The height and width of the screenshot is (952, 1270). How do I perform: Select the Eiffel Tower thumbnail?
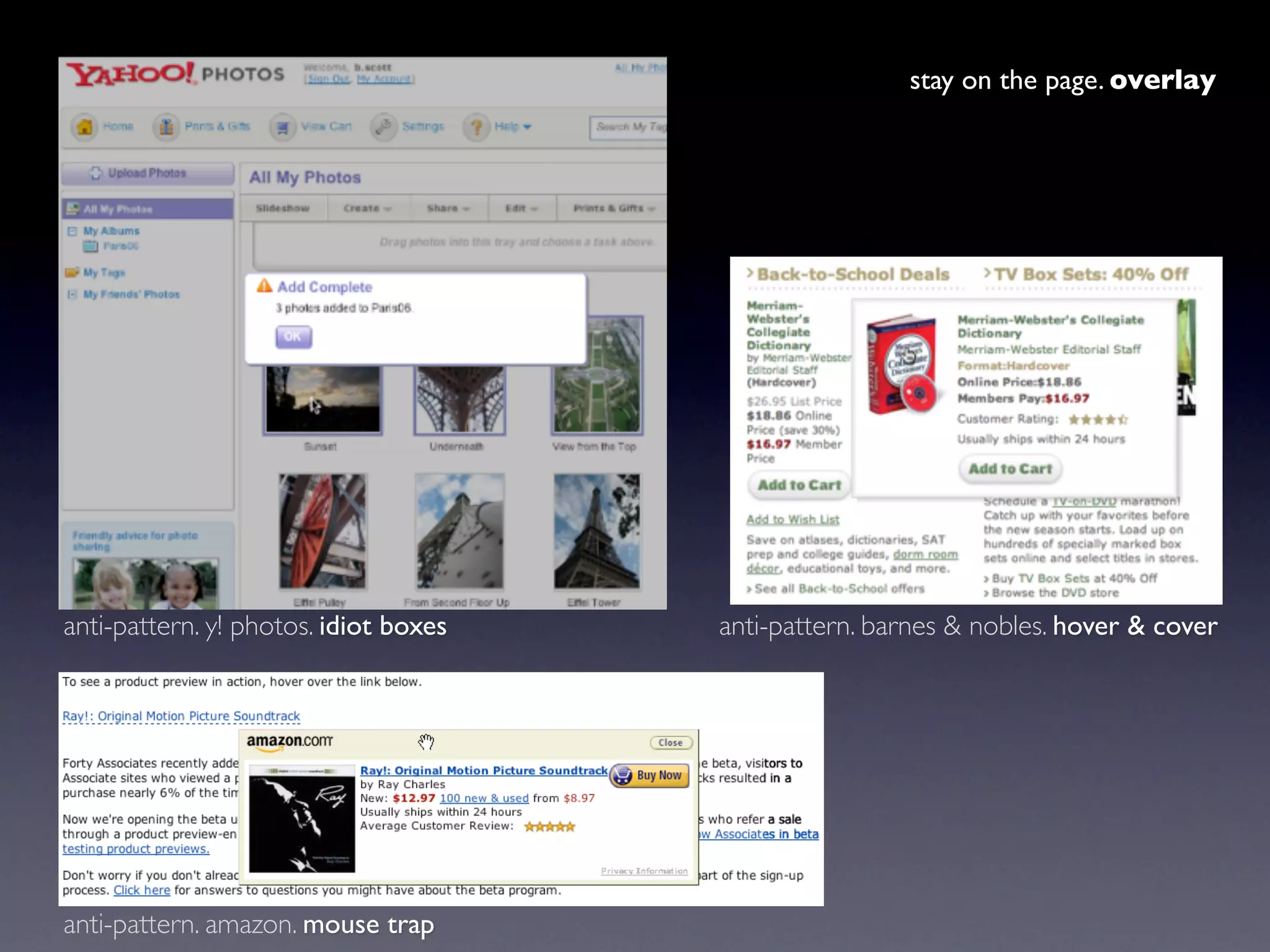click(597, 531)
